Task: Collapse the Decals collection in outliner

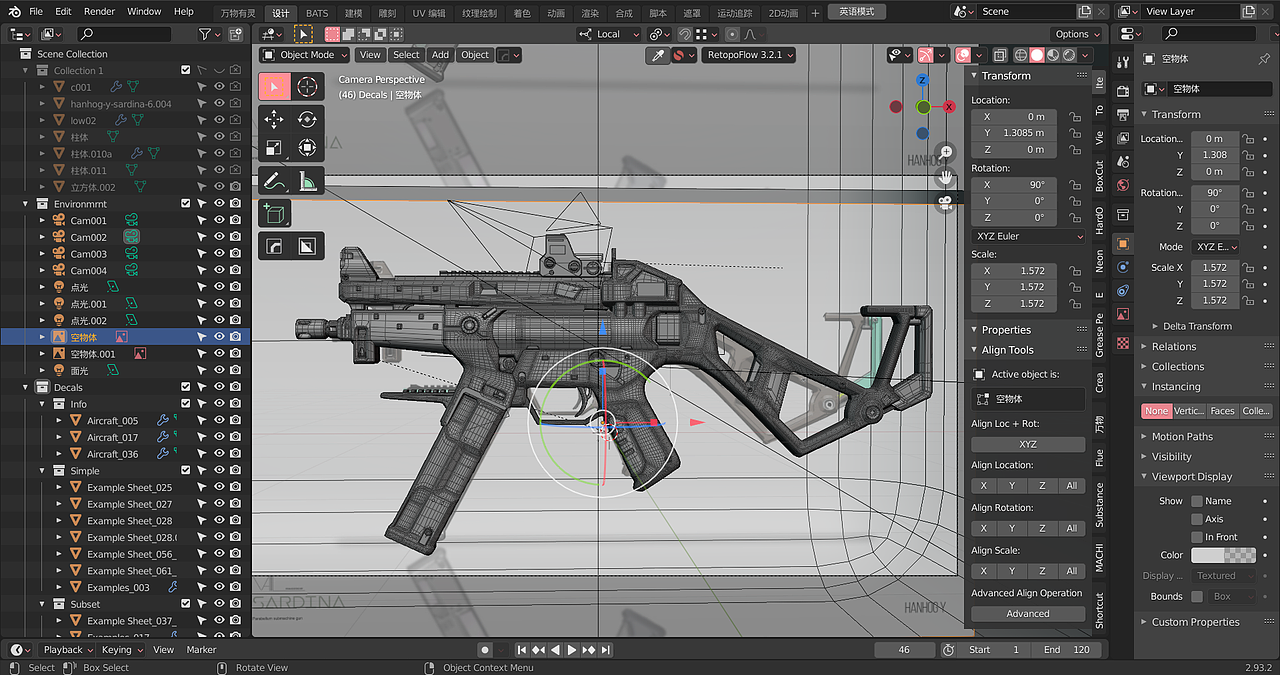Action: click(x=27, y=387)
